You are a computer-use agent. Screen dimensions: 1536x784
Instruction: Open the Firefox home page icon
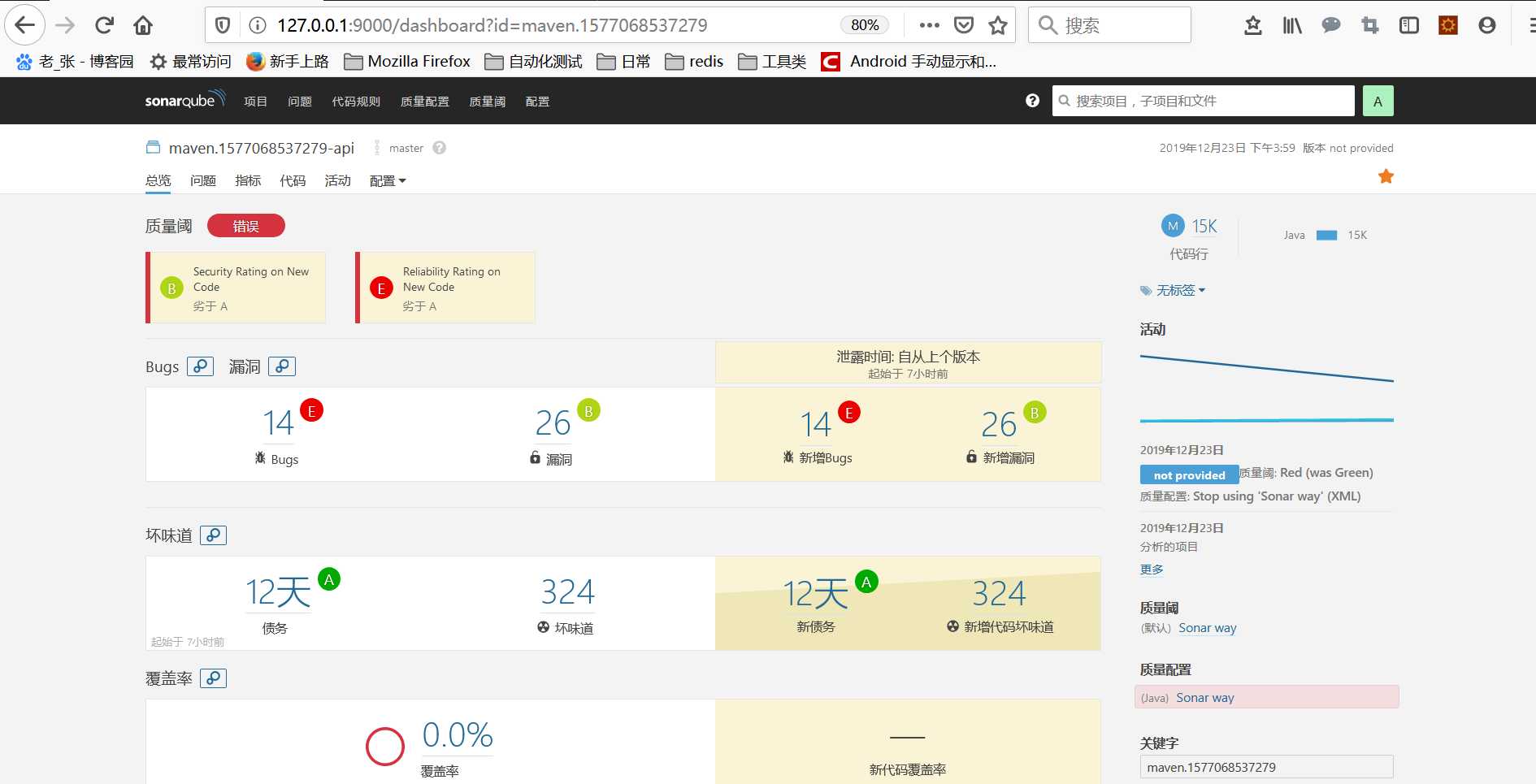click(x=143, y=25)
